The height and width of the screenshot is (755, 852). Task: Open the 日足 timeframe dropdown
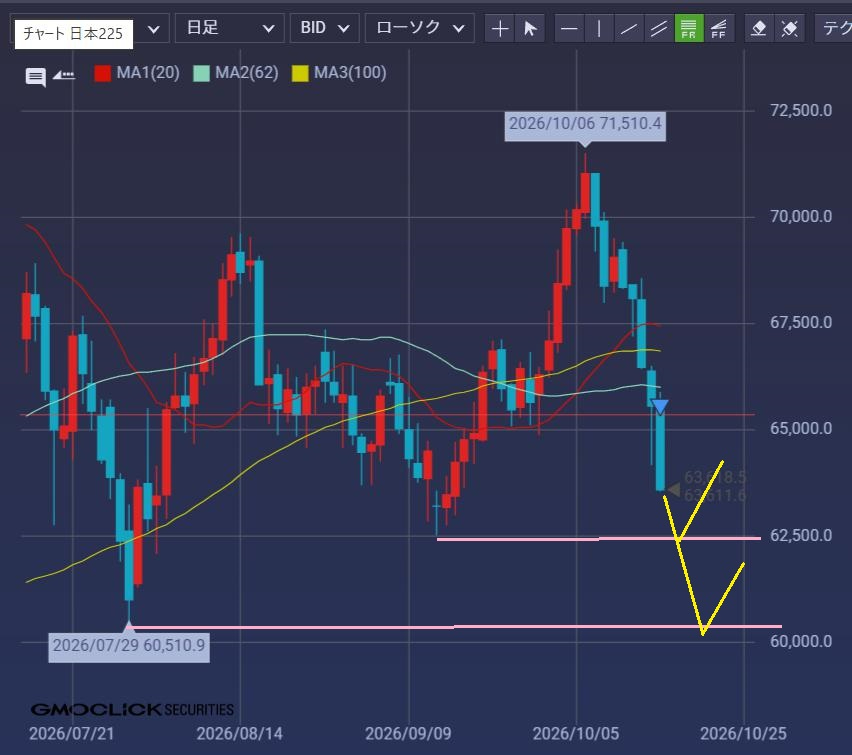[x=229, y=28]
